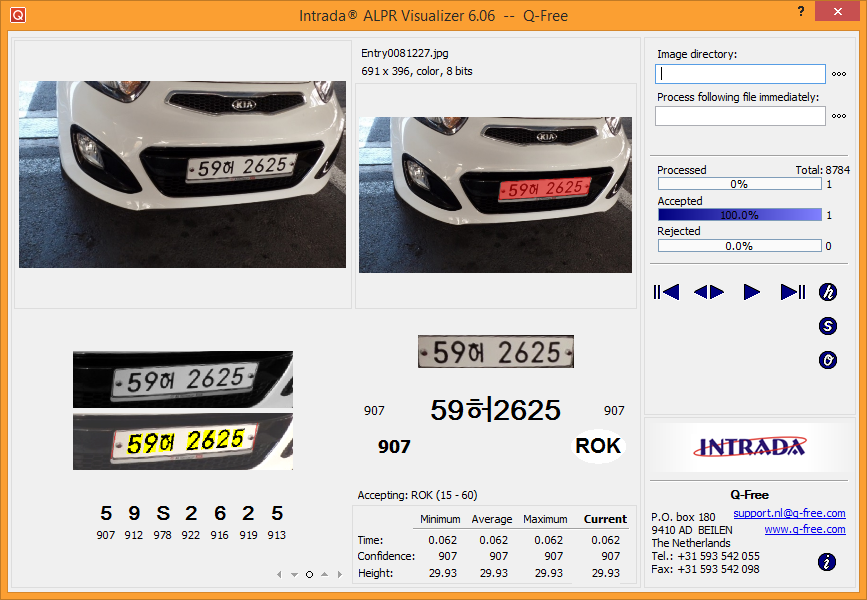This screenshot has width=867, height=600.
Task: Click the '9410 AD BEILEN' address line
Action: (692, 530)
